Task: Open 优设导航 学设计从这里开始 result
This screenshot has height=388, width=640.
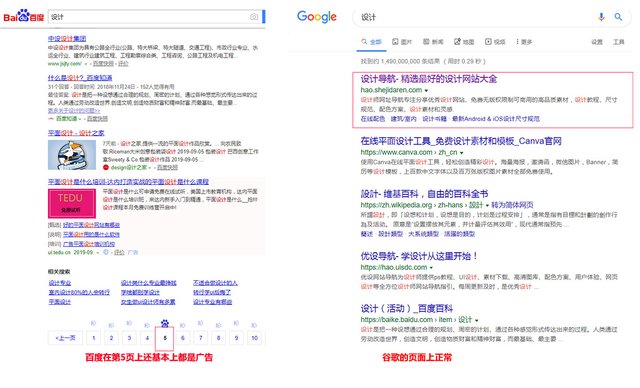Action: click(419, 256)
